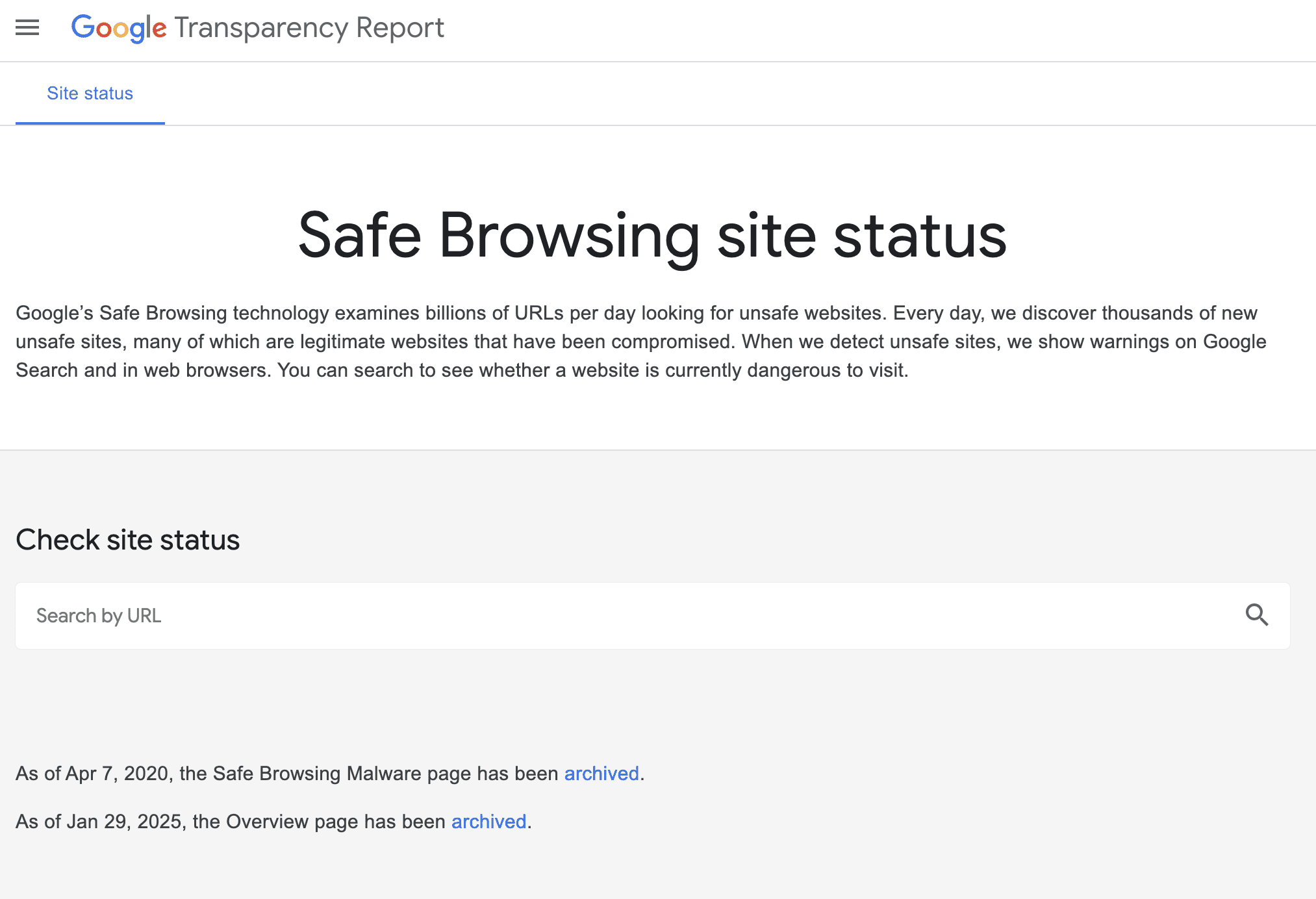Image resolution: width=1316 pixels, height=899 pixels.
Task: Select the Site status tab
Action: click(90, 94)
